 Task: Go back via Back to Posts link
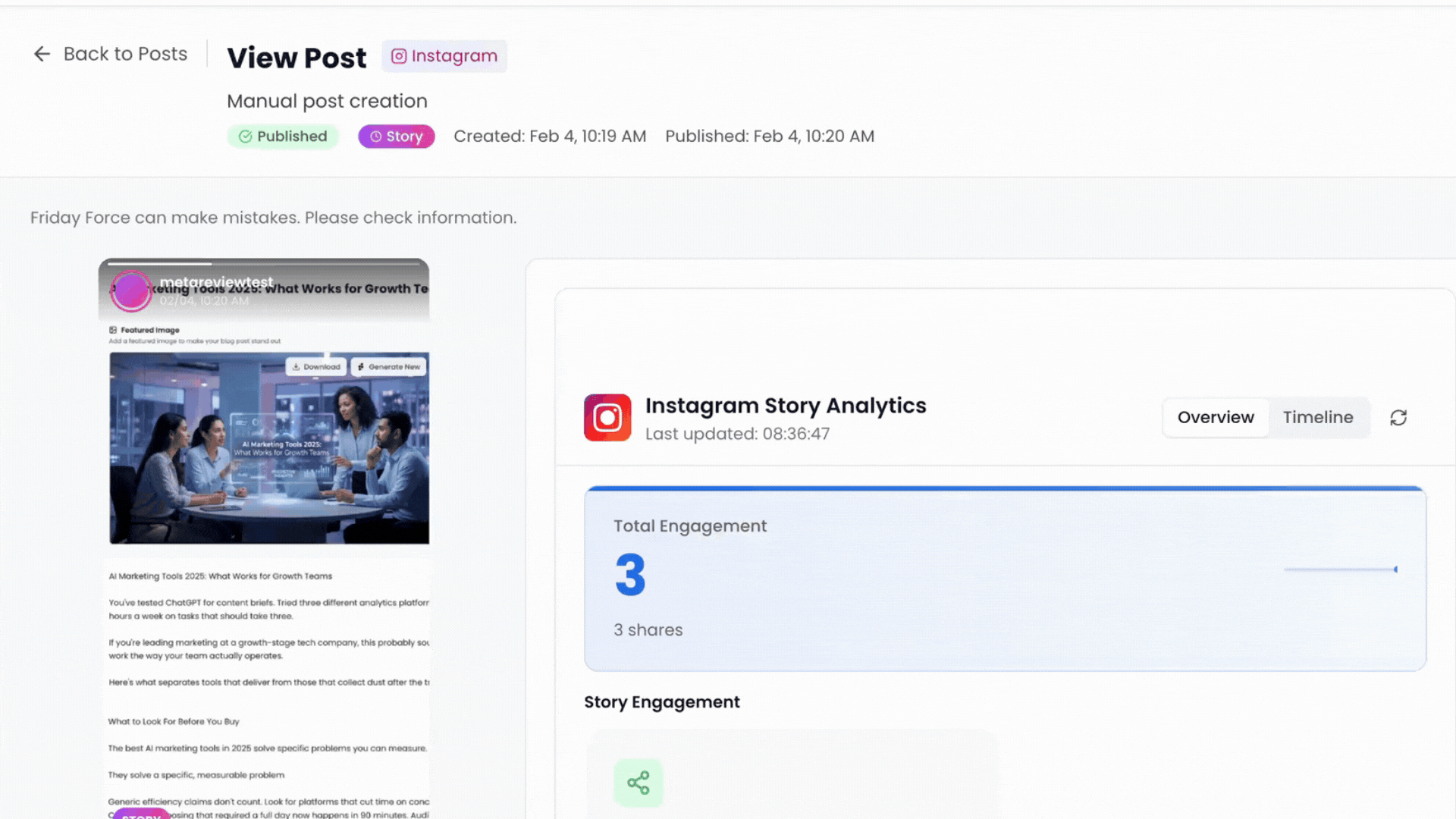click(125, 54)
